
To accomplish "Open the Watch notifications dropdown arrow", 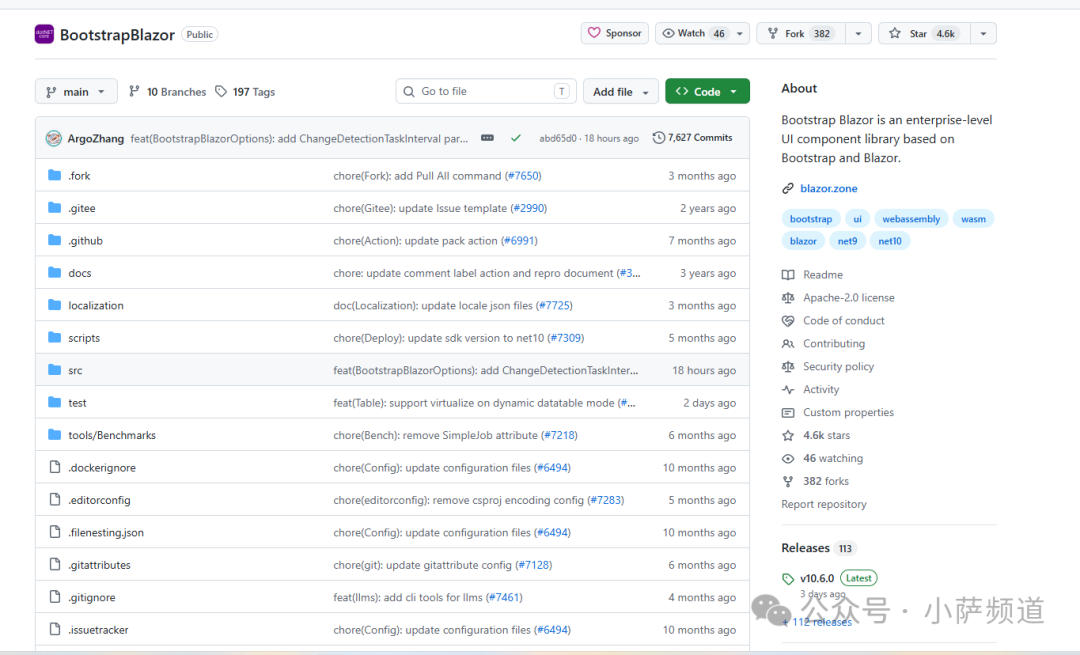I will [x=740, y=33].
